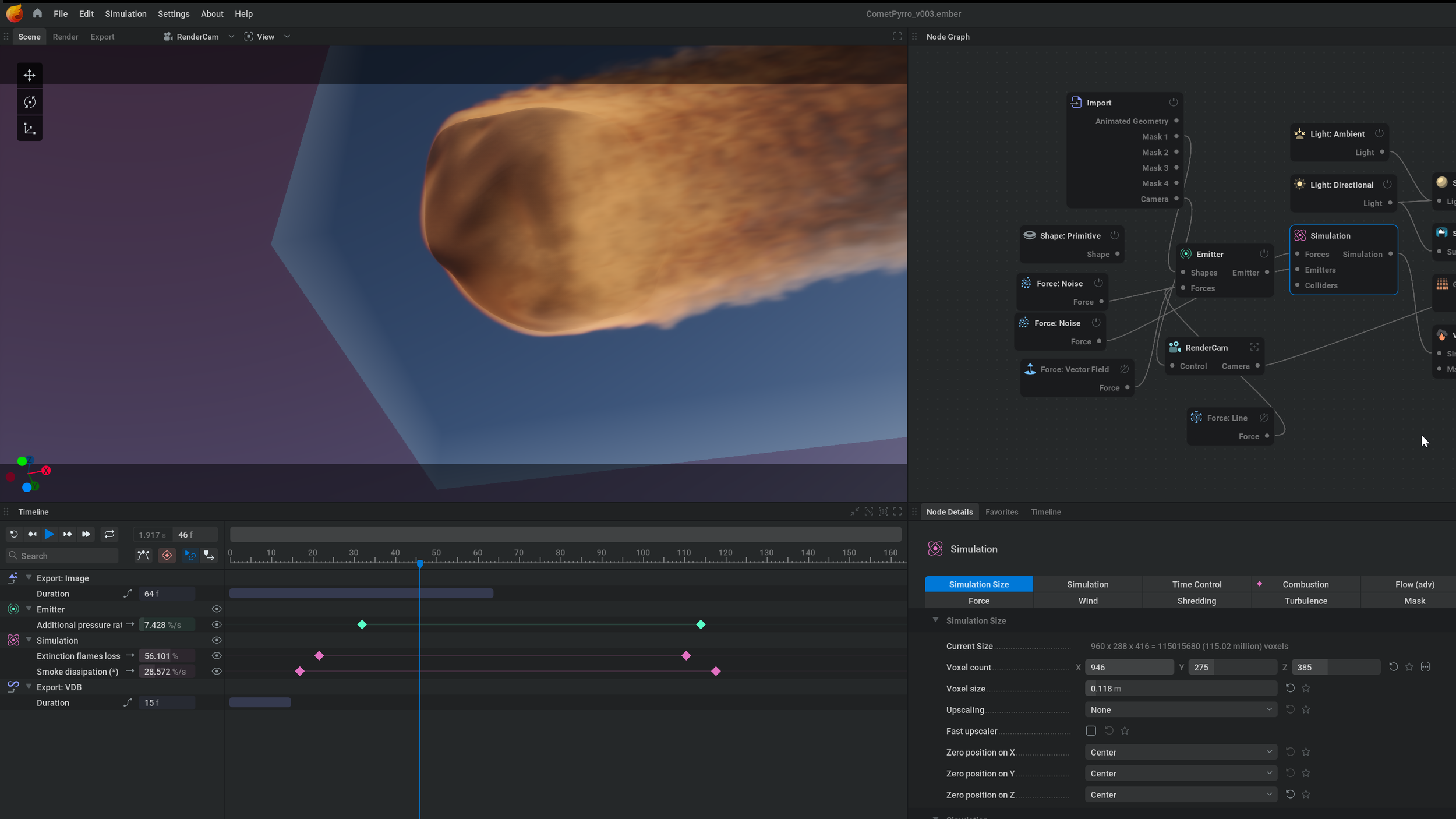Open the Combustion parameter section
This screenshot has height=819, width=1456.
[x=1306, y=584]
